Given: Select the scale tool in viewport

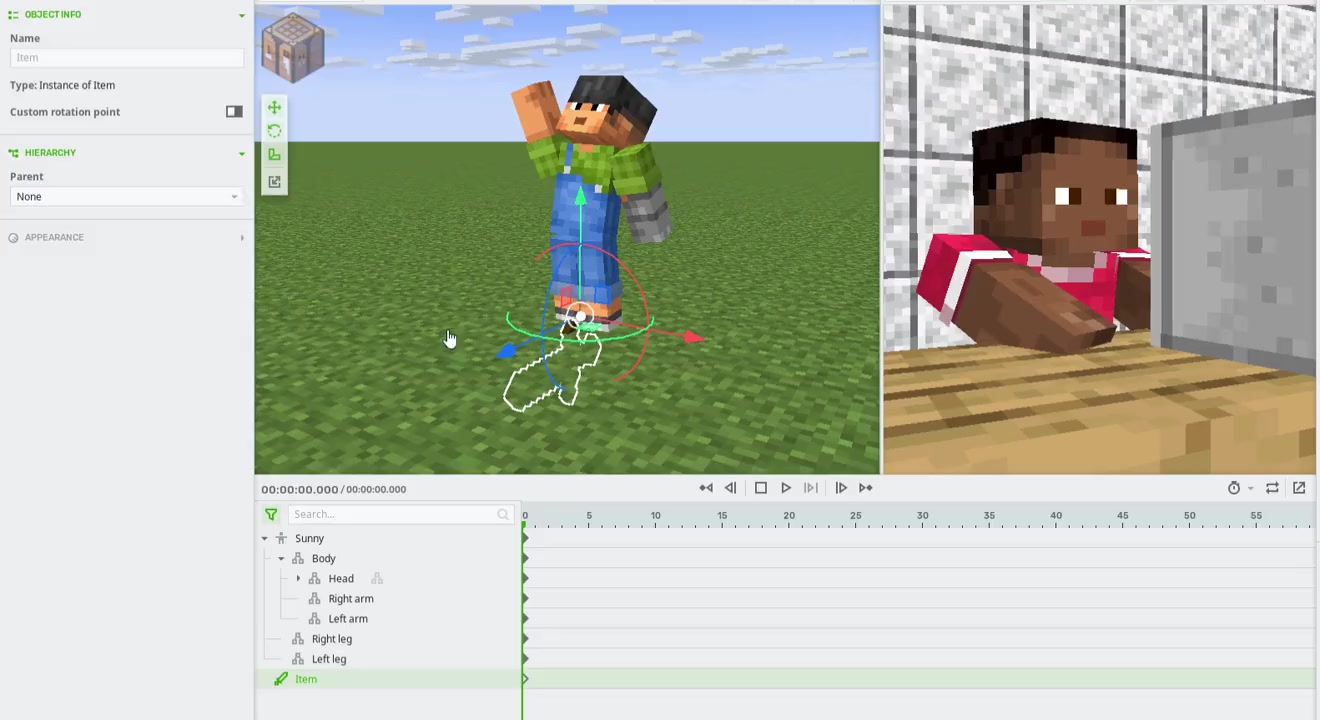Looking at the screenshot, I should (x=274, y=156).
